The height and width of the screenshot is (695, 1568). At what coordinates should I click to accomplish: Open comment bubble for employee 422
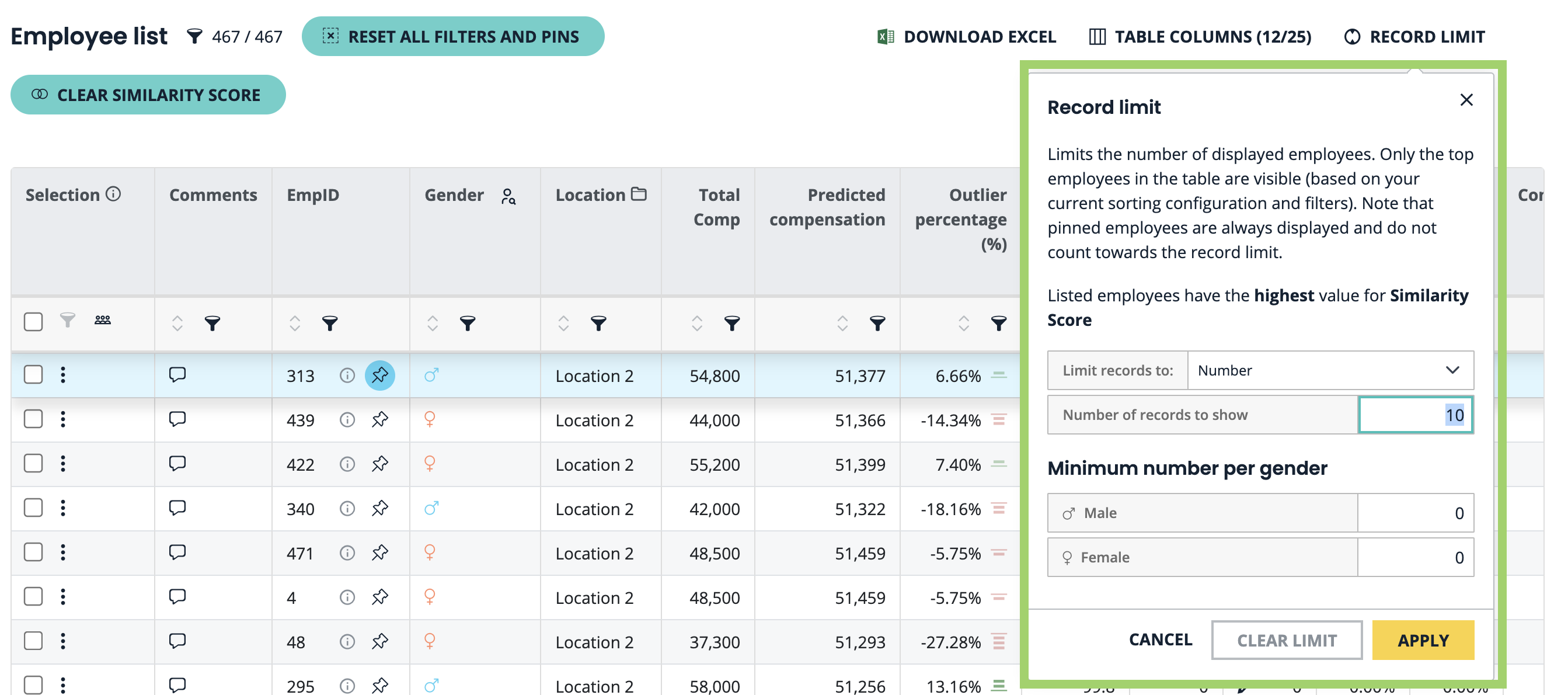coord(177,464)
